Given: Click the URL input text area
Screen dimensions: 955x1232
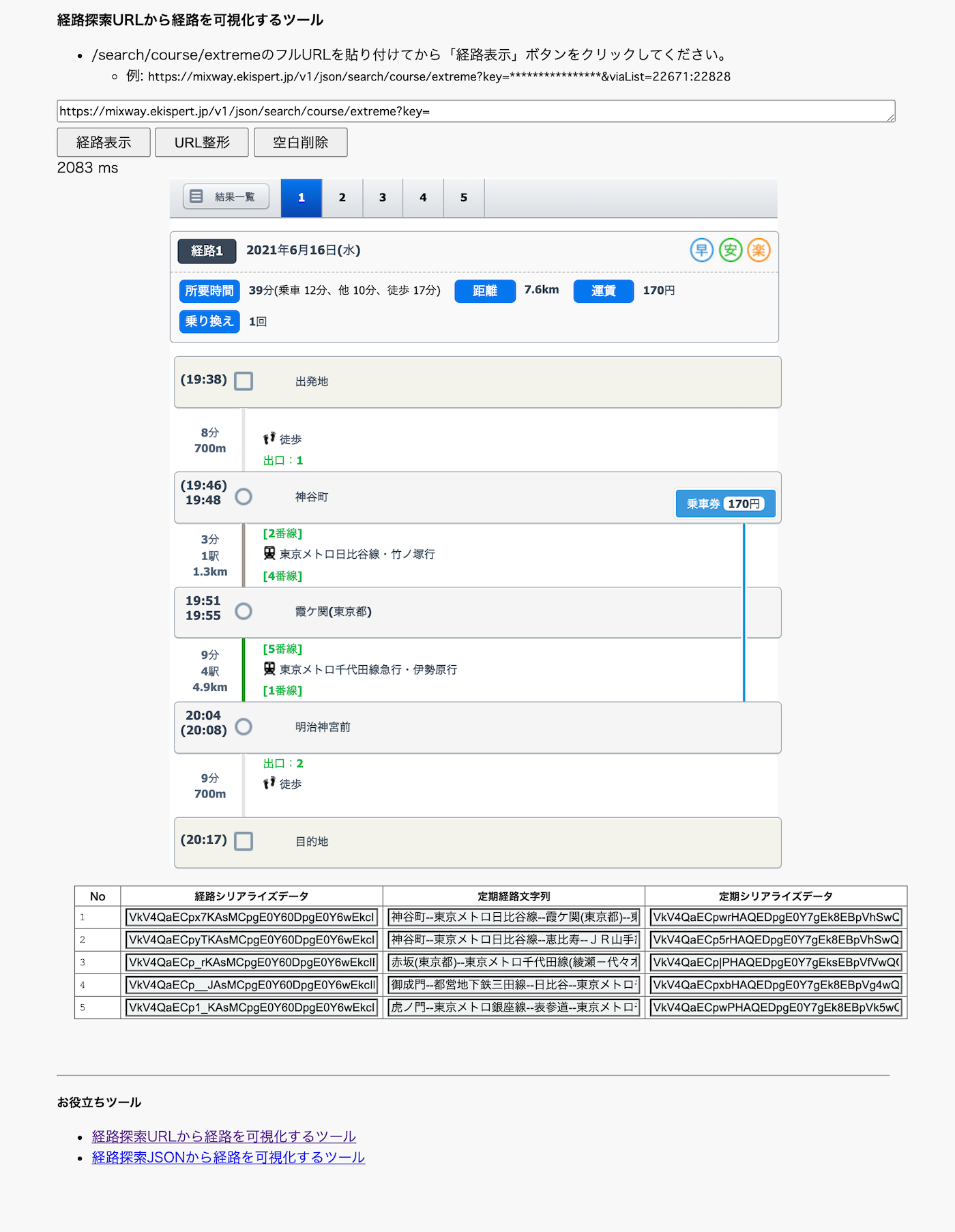Looking at the screenshot, I should pos(475,111).
